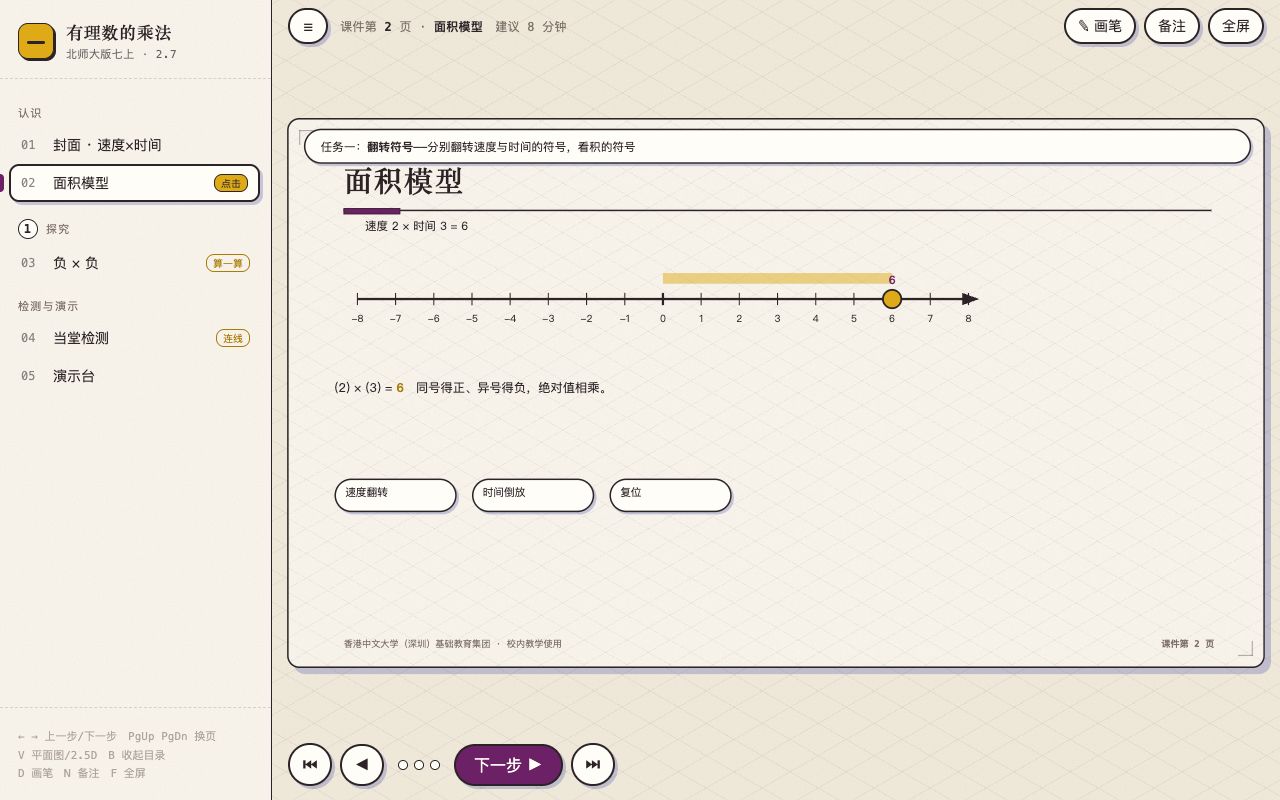Click the 0 tick label on number line
Viewport: 1280px width, 800px height.
(663, 319)
